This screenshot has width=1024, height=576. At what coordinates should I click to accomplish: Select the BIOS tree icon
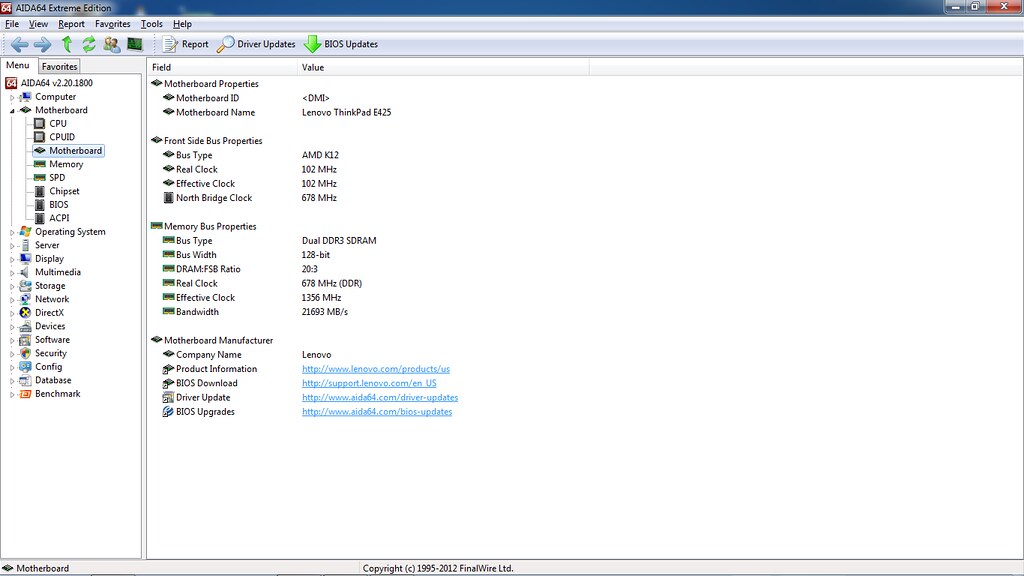(x=40, y=204)
